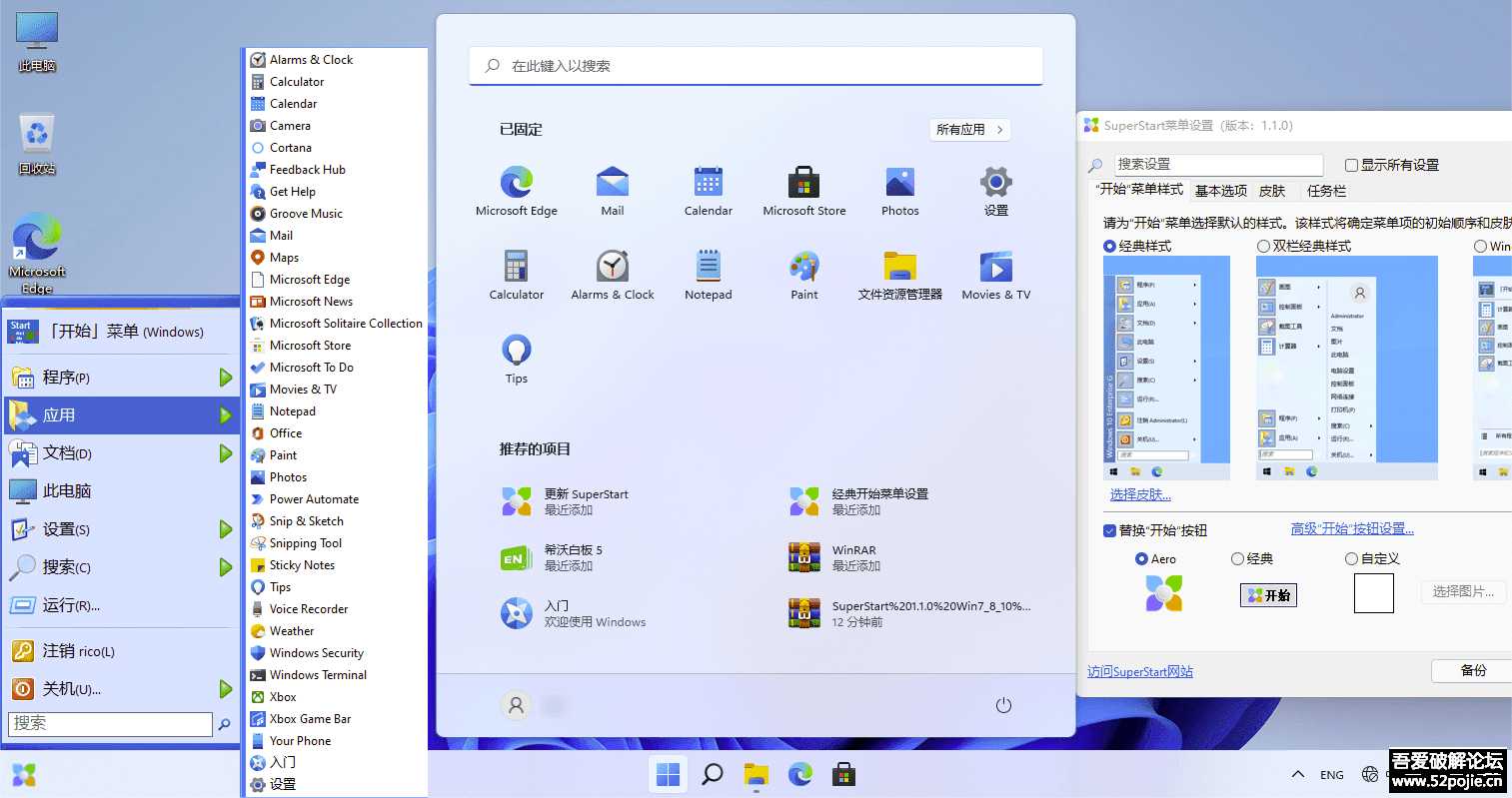Click the power icon in the Start panel
This screenshot has width=1512, height=798.
pos(1002,704)
